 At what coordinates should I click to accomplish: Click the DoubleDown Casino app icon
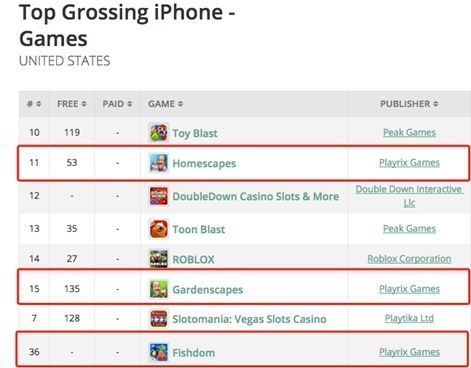point(158,196)
